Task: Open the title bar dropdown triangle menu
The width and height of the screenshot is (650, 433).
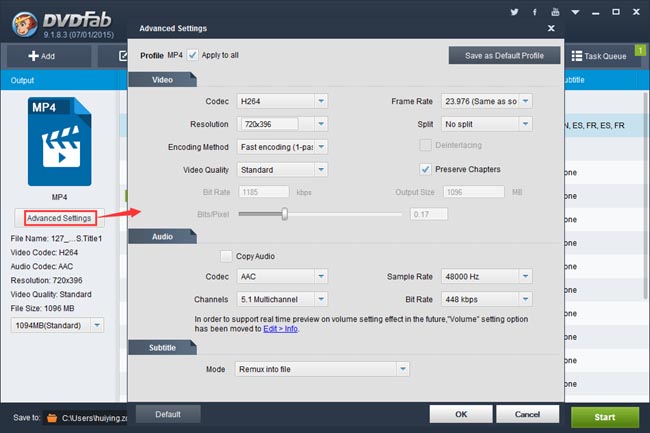Action: point(575,12)
